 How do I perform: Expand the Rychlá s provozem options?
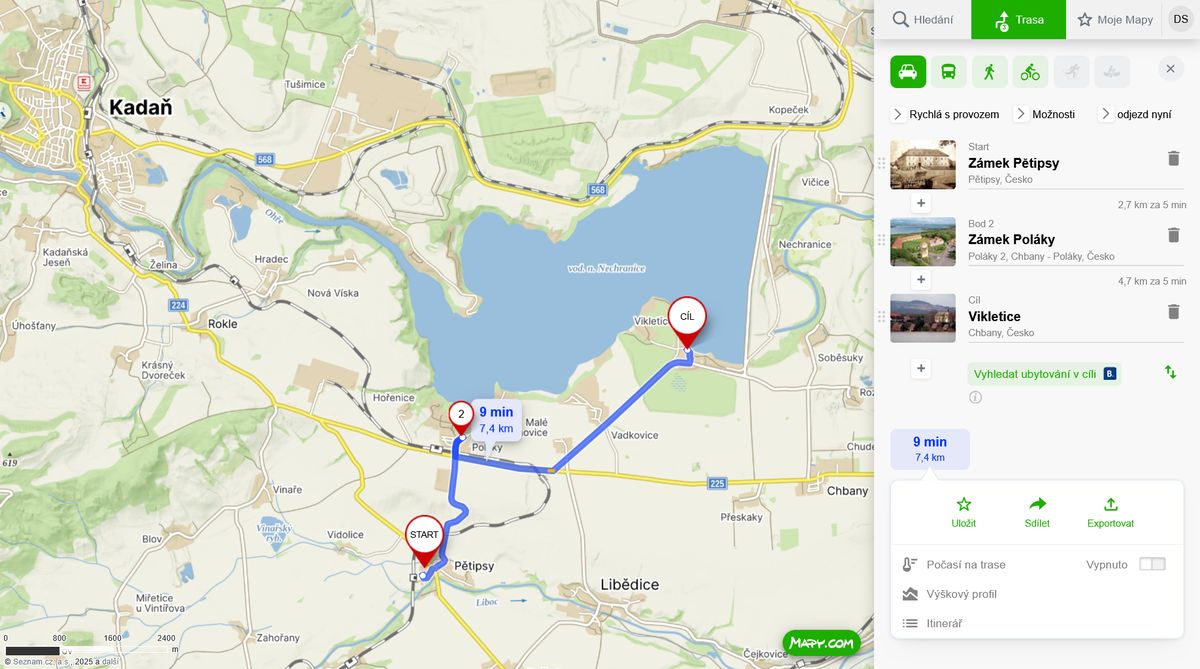coord(945,114)
